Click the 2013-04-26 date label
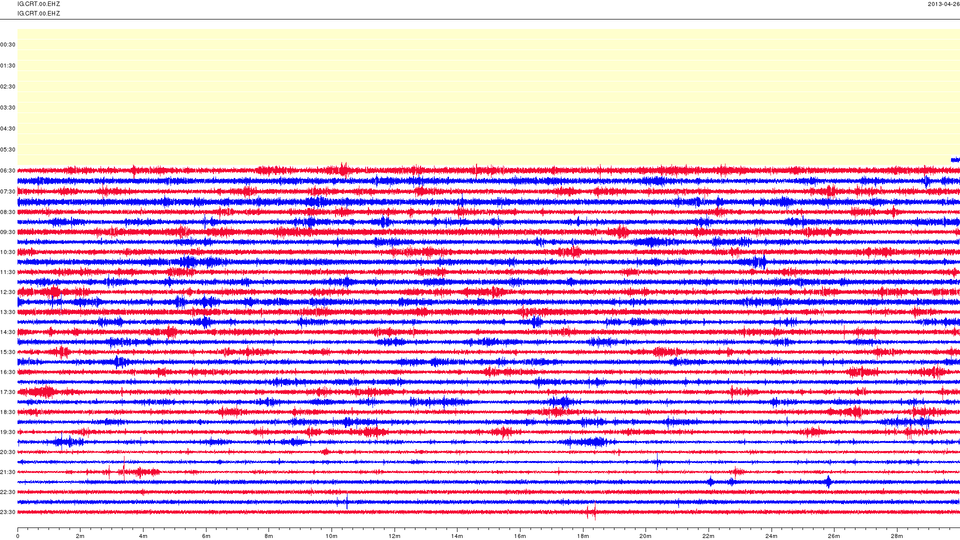The height and width of the screenshot is (540, 960). pyautogui.click(x=943, y=4)
